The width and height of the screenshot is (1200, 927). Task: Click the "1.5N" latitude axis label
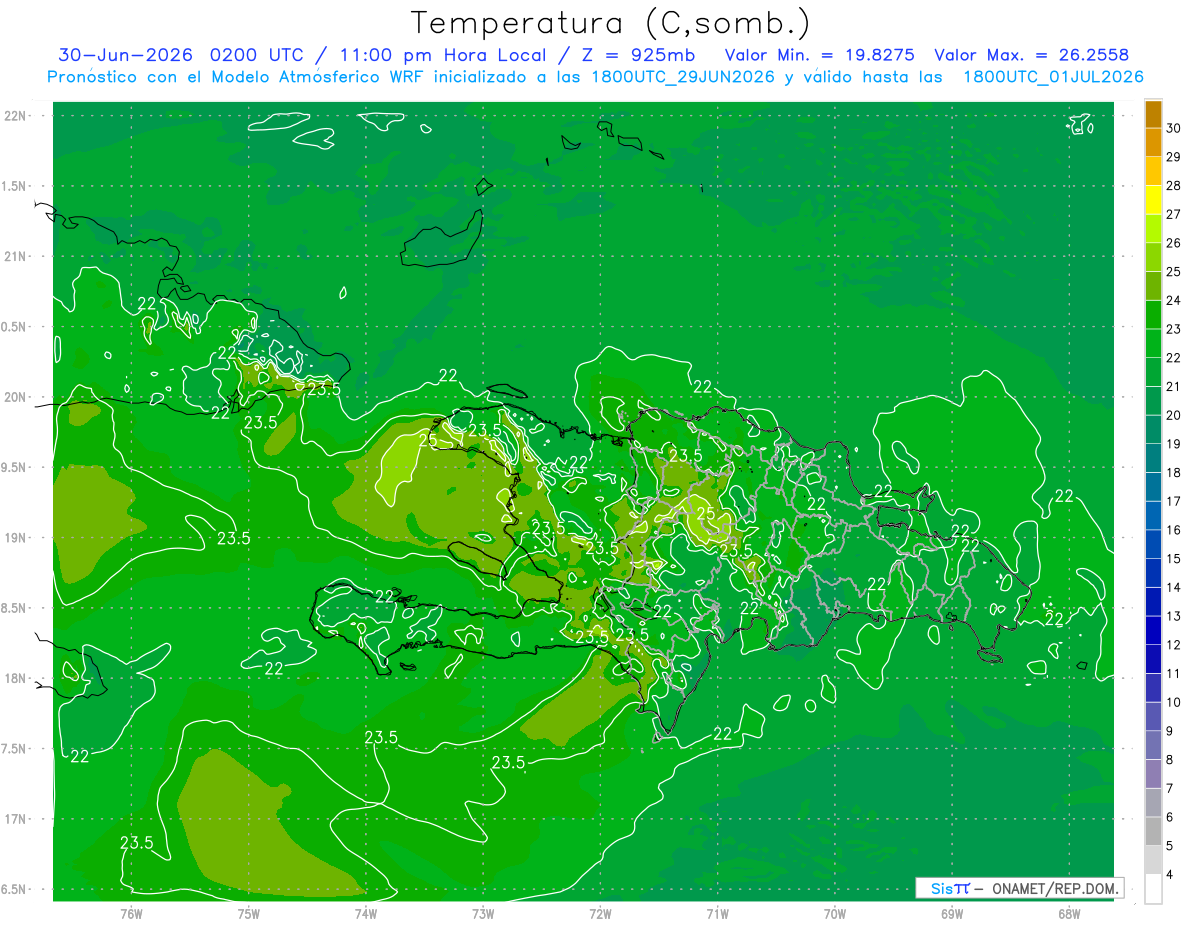15,186
